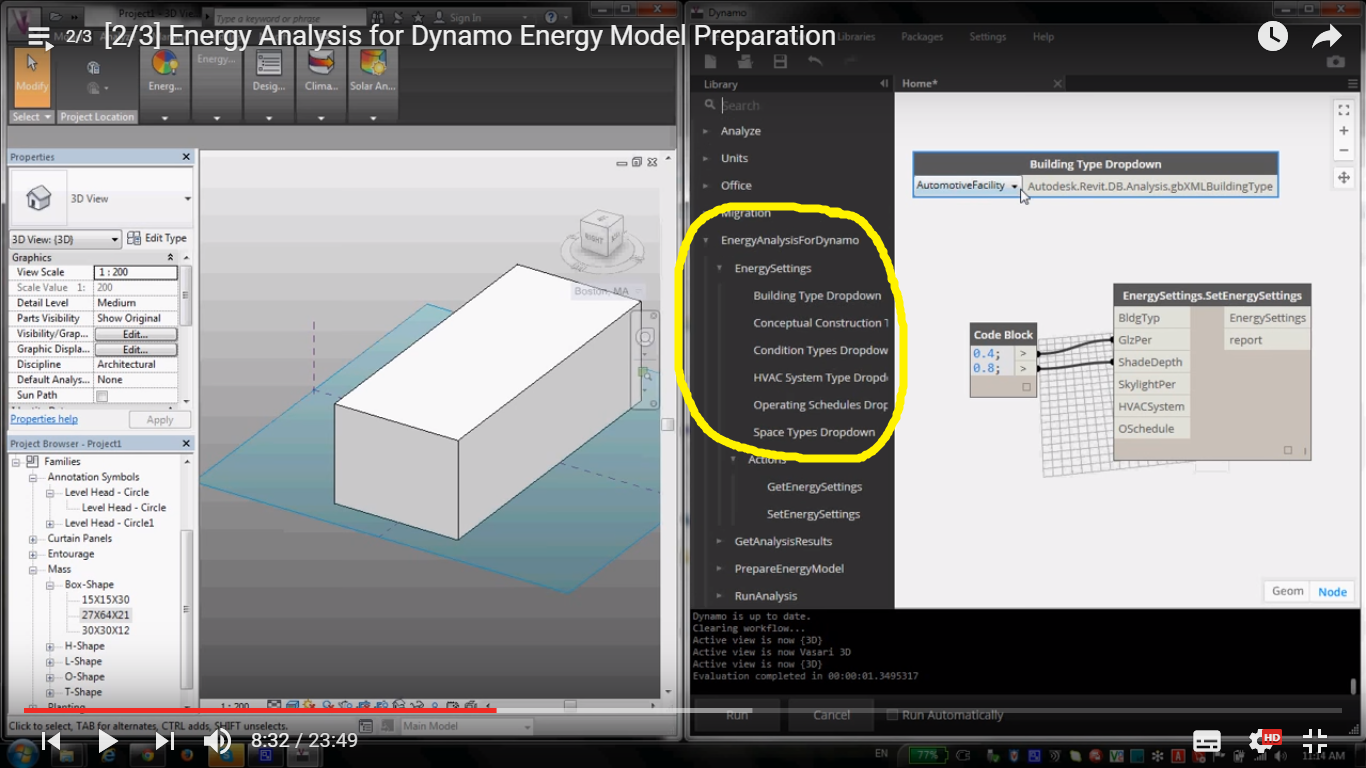
Task: Click the Watch Later clock icon
Action: (1272, 37)
